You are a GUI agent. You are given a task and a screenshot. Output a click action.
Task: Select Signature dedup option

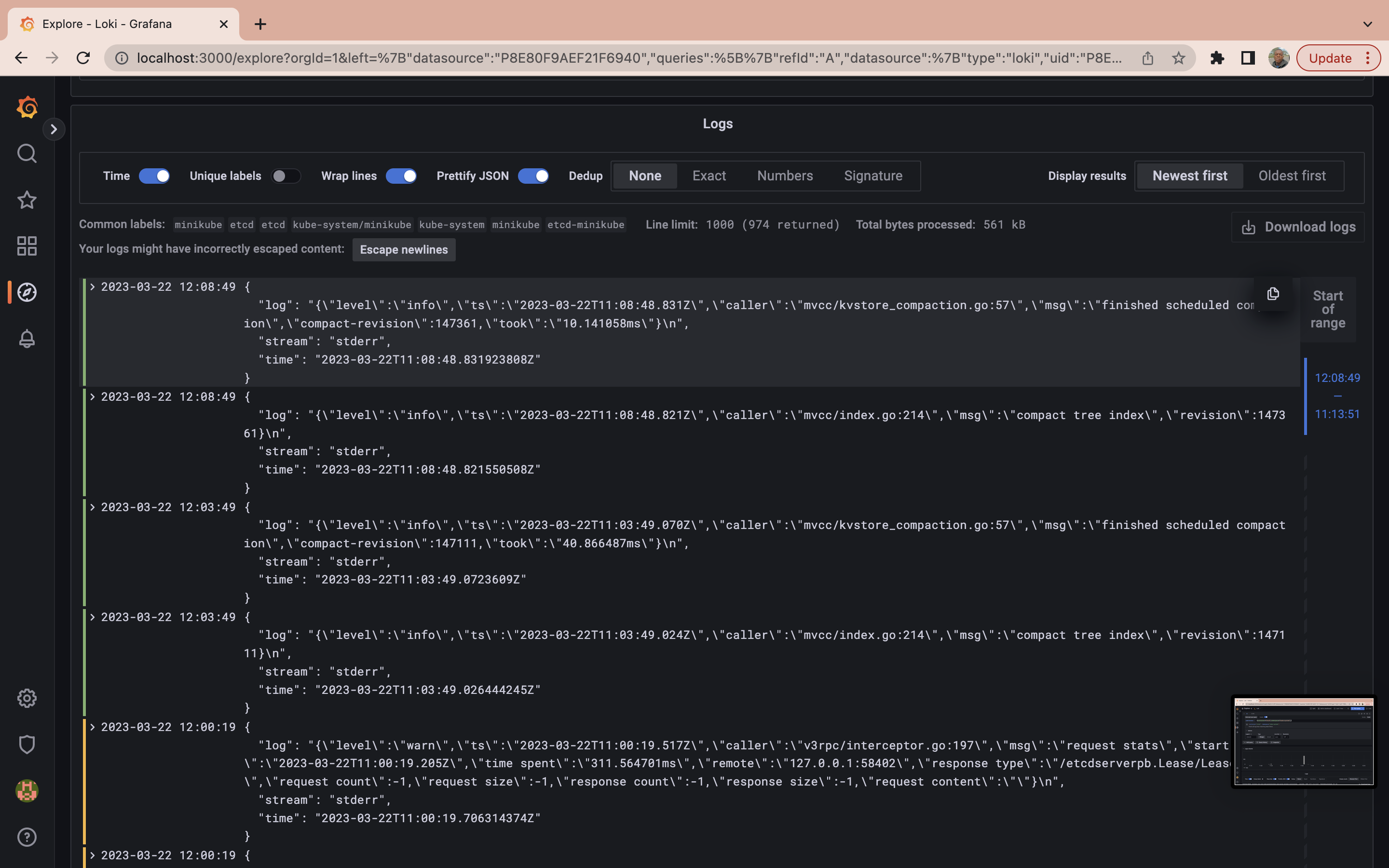(873, 176)
